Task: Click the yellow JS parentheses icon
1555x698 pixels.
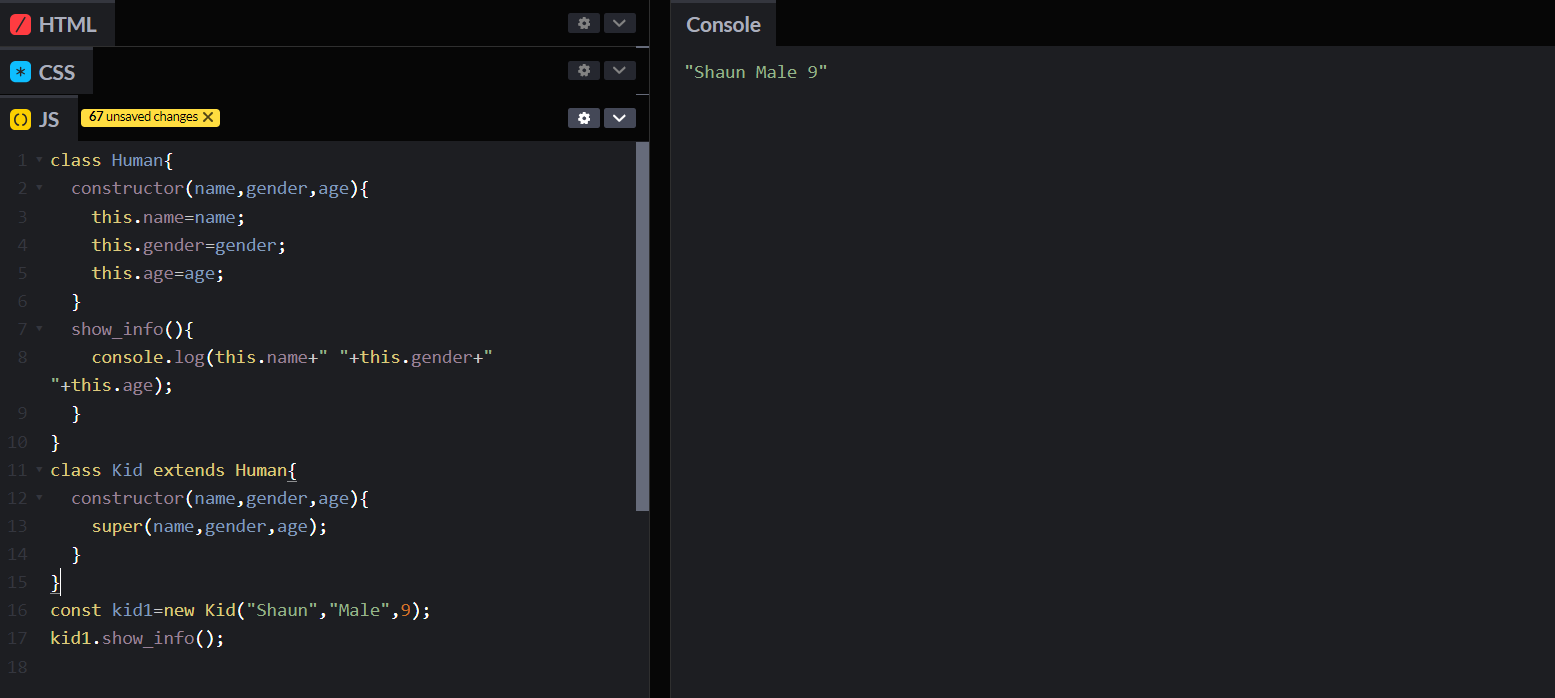Action: 20,120
